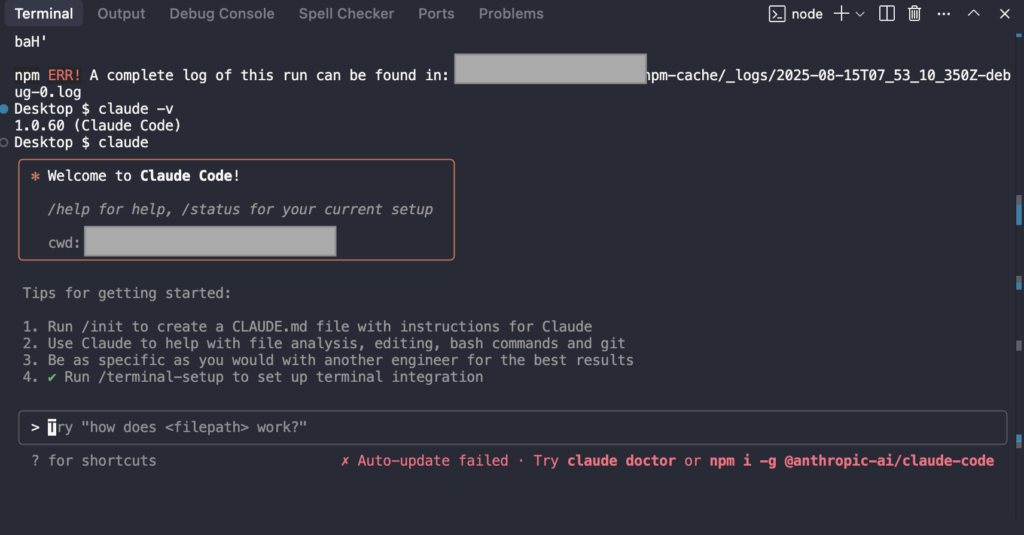Maximize panel with the up chevron
1024x535 pixels.
(x=974, y=13)
